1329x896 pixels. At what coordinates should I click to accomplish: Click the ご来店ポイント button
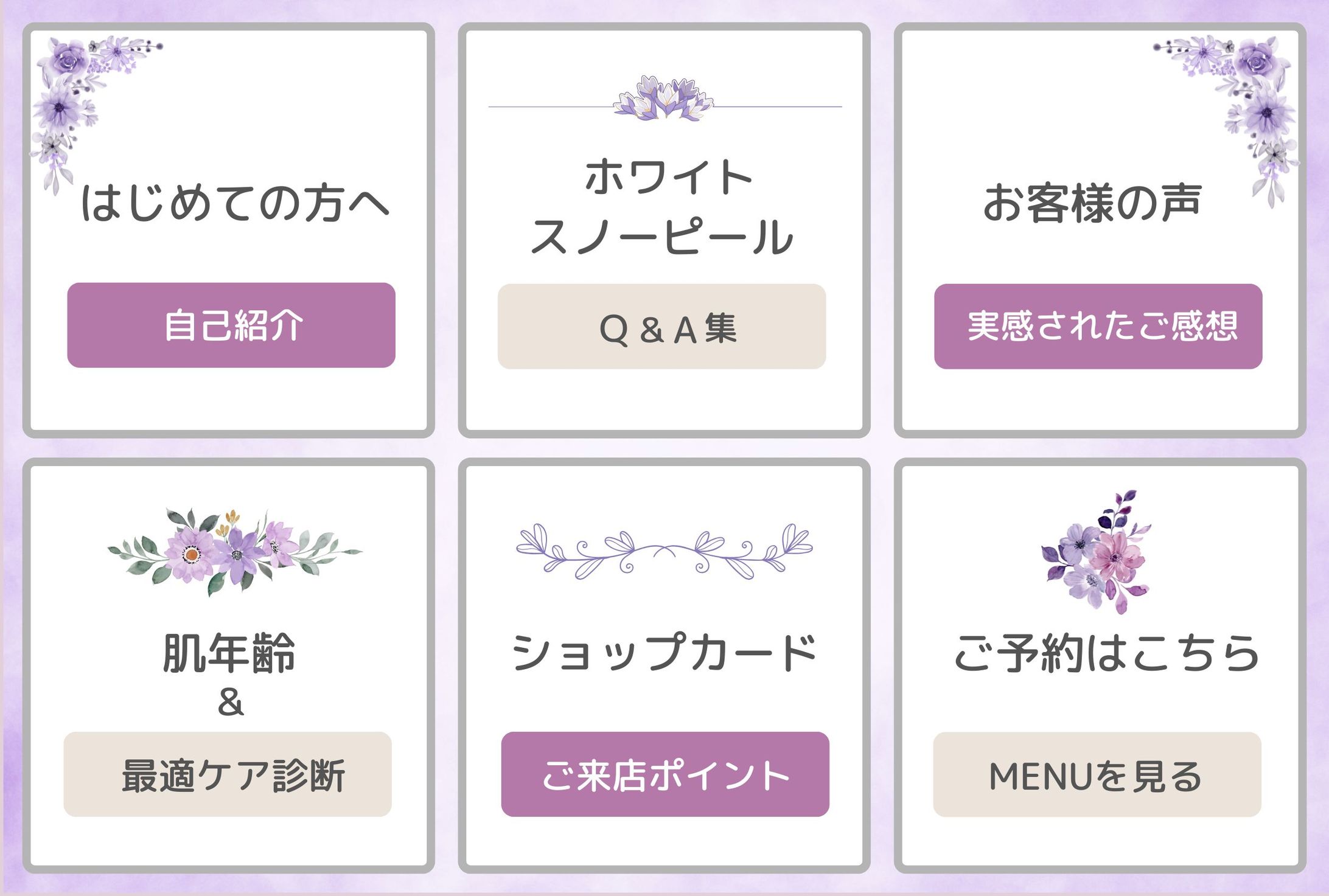click(665, 774)
